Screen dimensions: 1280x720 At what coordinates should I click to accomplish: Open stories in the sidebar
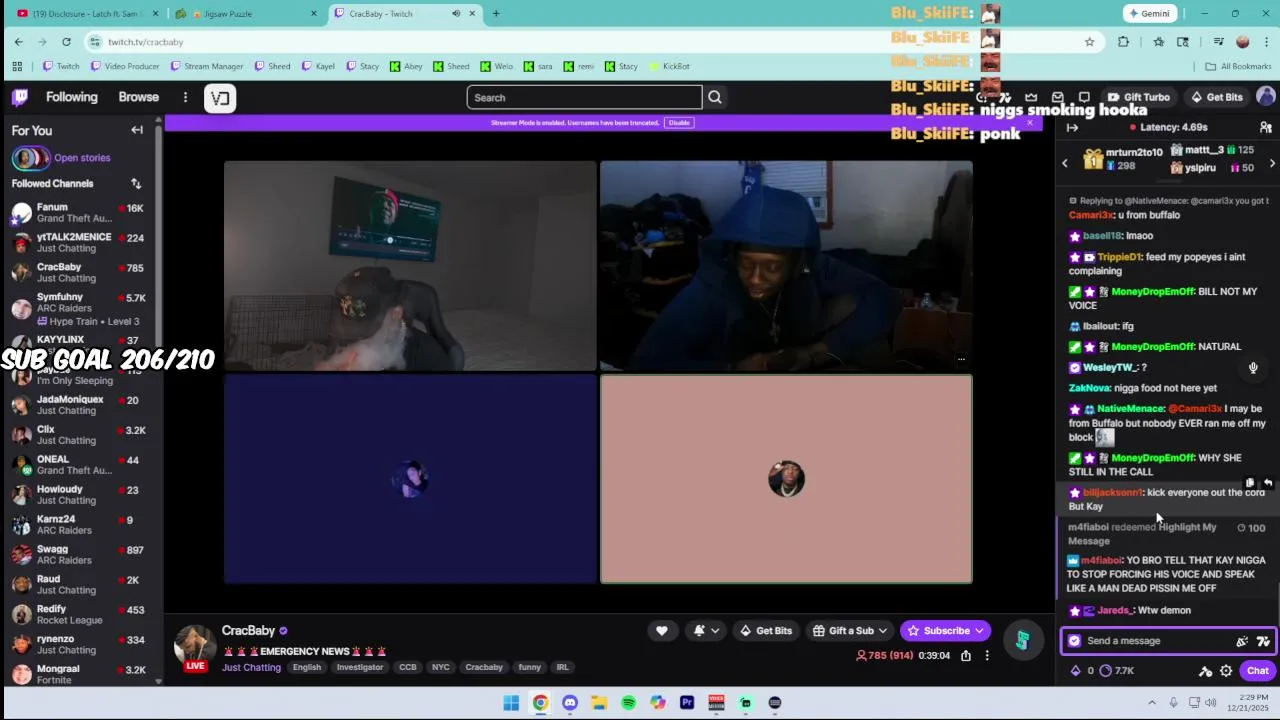click(x=61, y=158)
